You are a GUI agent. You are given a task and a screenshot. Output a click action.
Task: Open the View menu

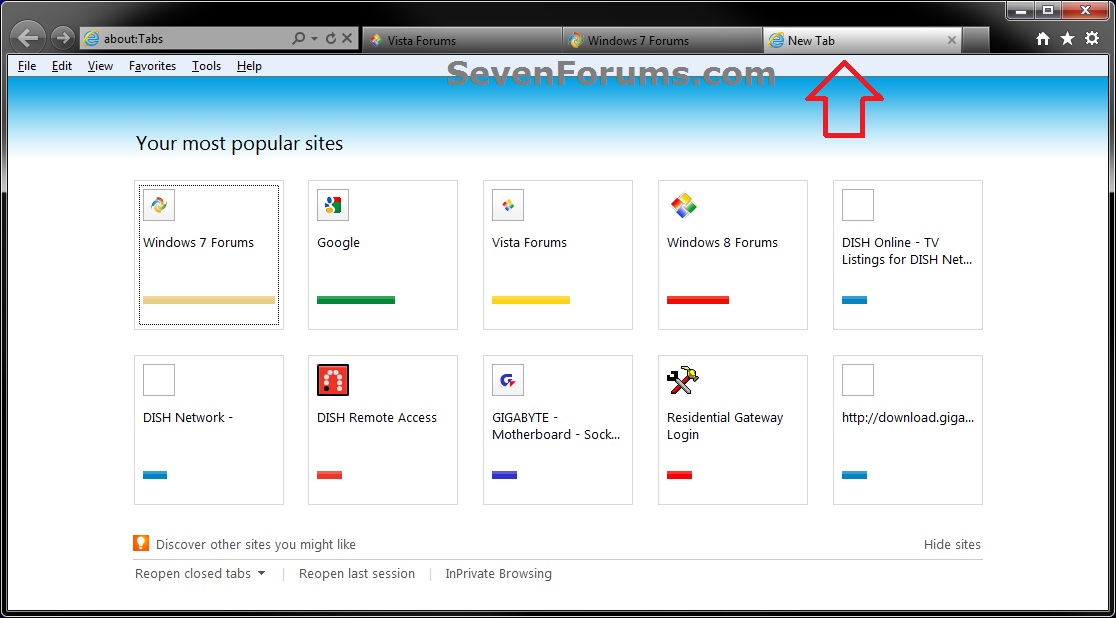[x=100, y=66]
